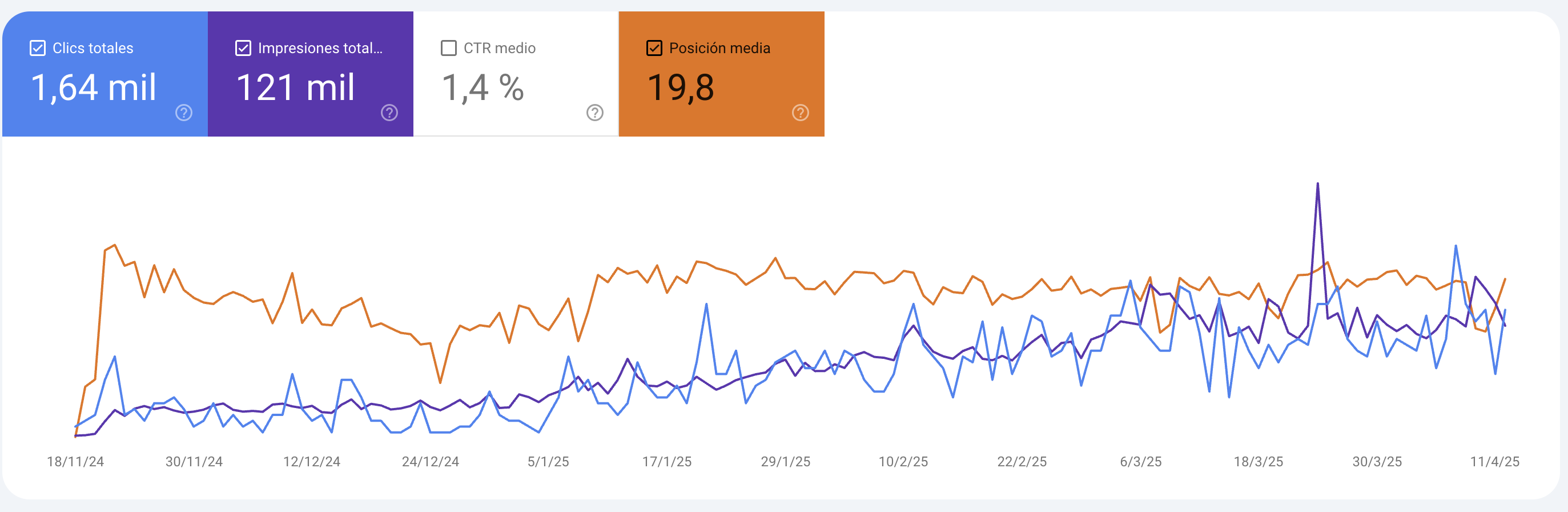Select the 1,64 mil clicks value
The height and width of the screenshot is (512, 1568).
[x=94, y=87]
